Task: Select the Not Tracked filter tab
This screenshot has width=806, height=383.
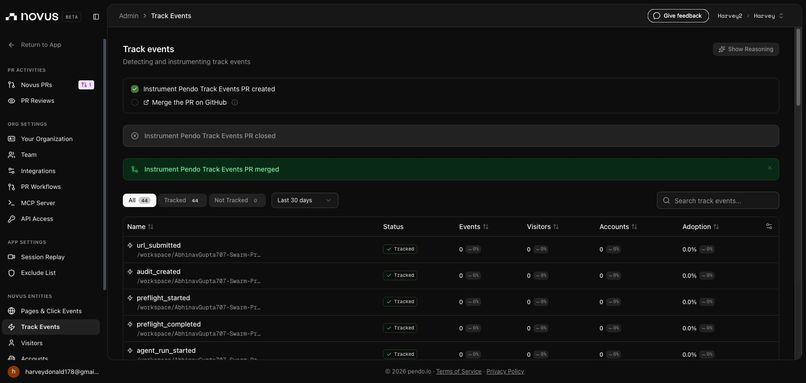Action: [x=237, y=200]
